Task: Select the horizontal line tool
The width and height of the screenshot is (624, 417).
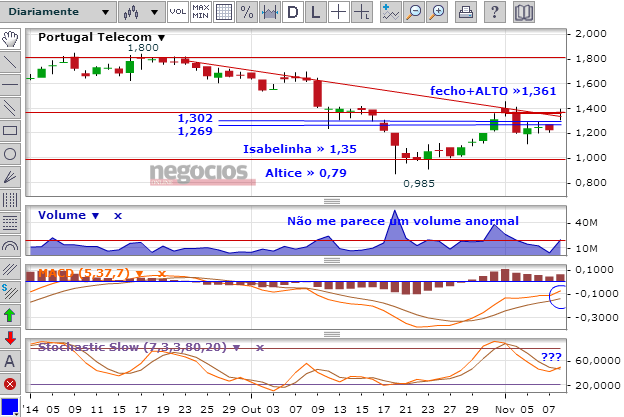Action: [10, 85]
